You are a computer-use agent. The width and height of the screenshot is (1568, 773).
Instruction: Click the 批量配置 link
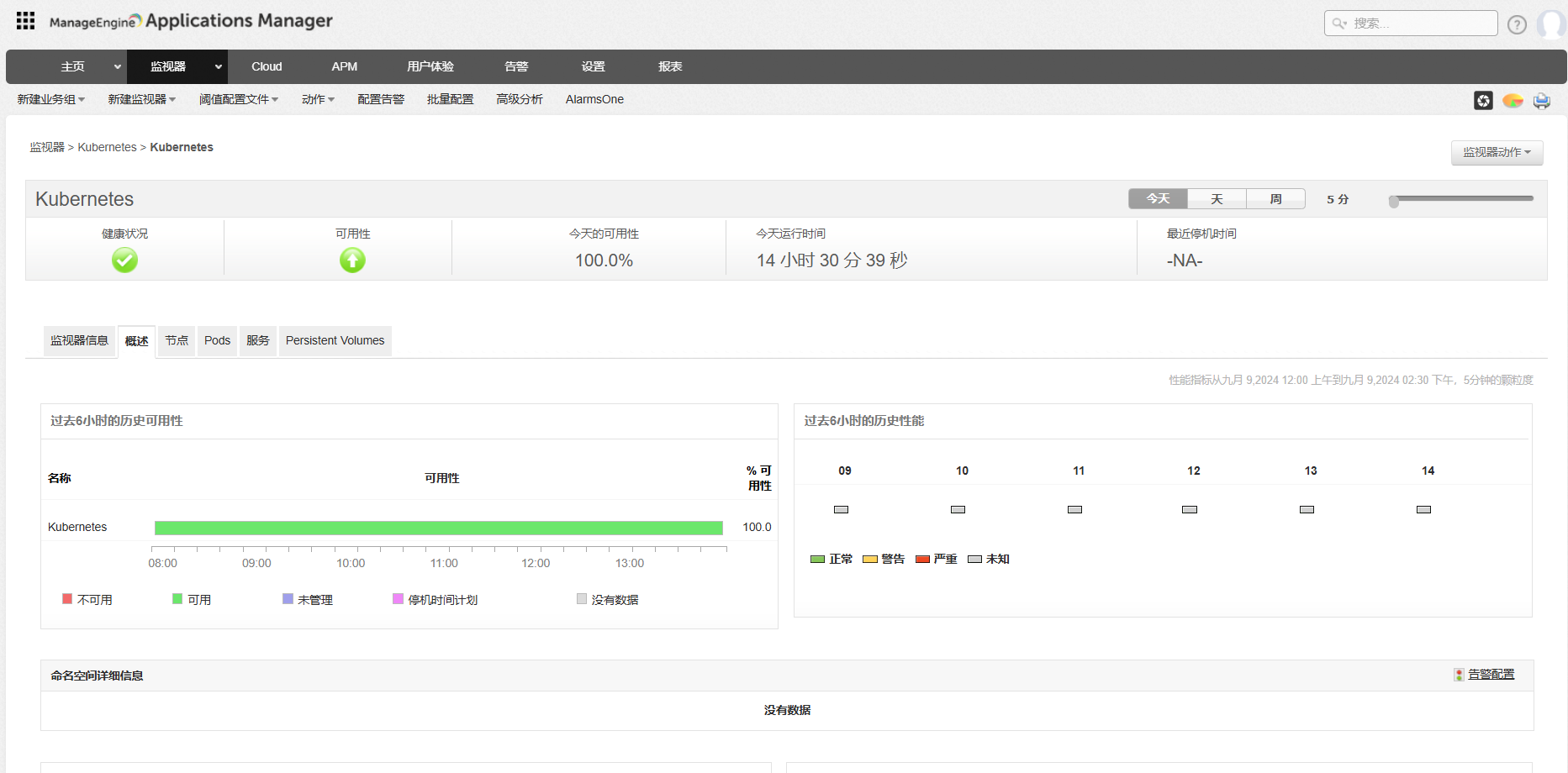click(x=451, y=99)
